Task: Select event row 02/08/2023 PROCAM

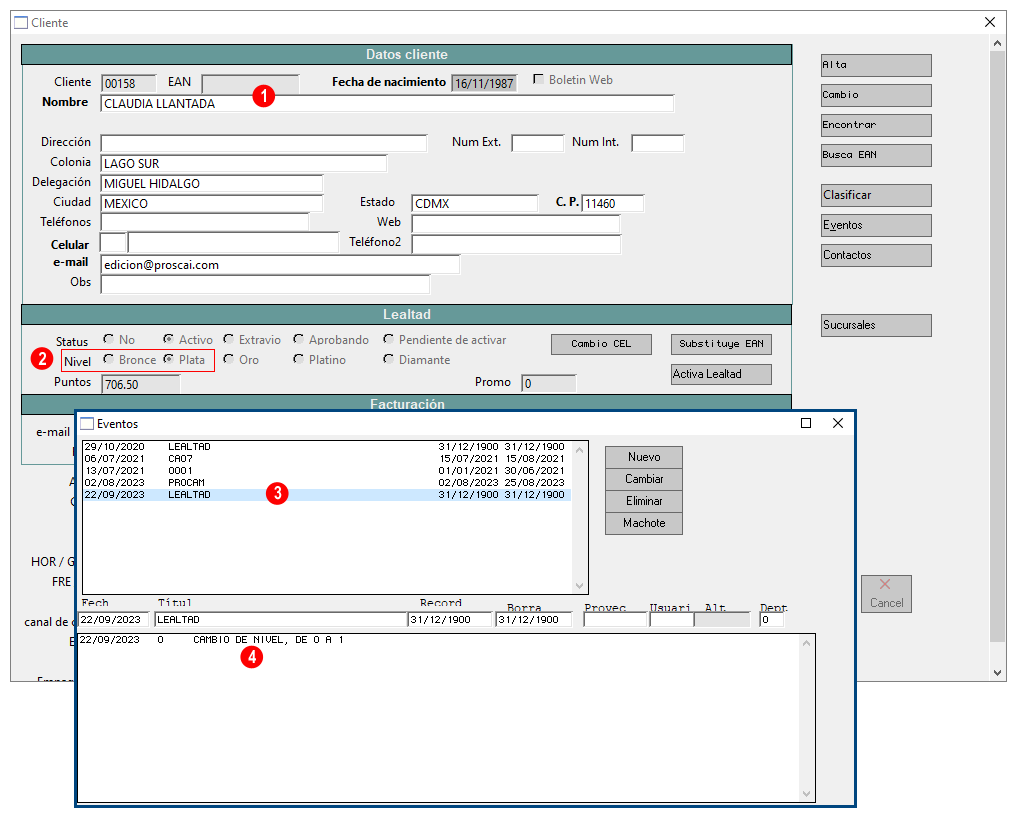Action: [327, 483]
